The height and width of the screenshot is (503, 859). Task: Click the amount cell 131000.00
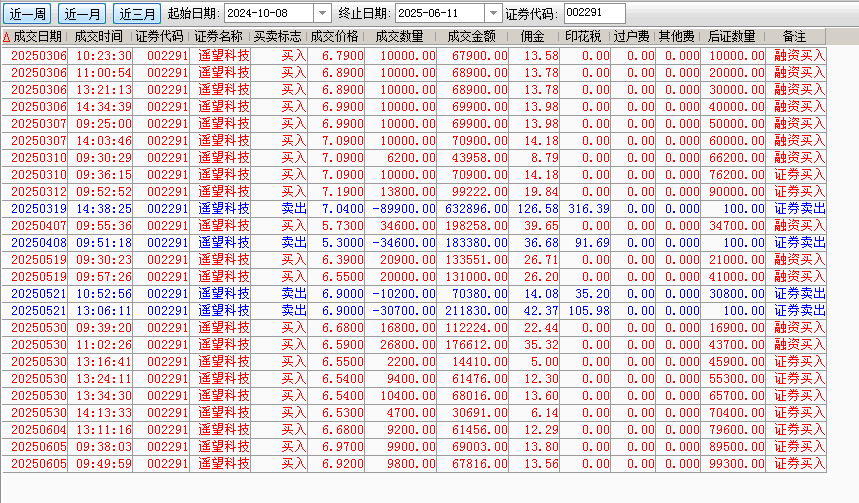coord(477,277)
